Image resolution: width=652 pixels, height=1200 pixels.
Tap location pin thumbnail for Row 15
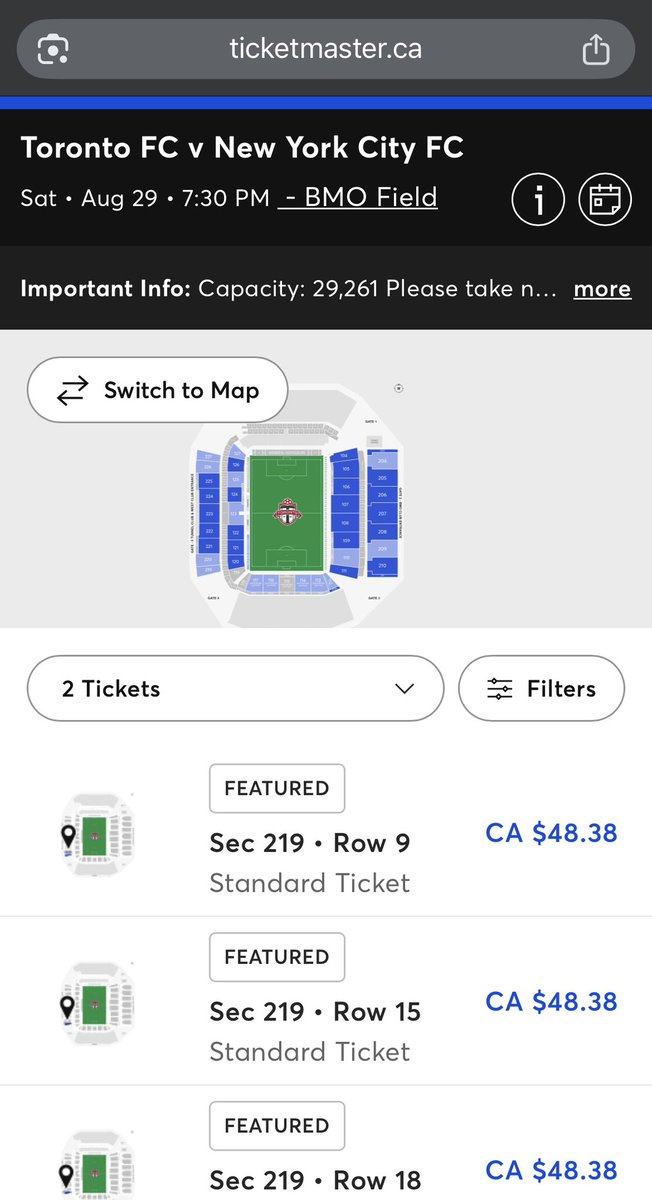[95, 1002]
